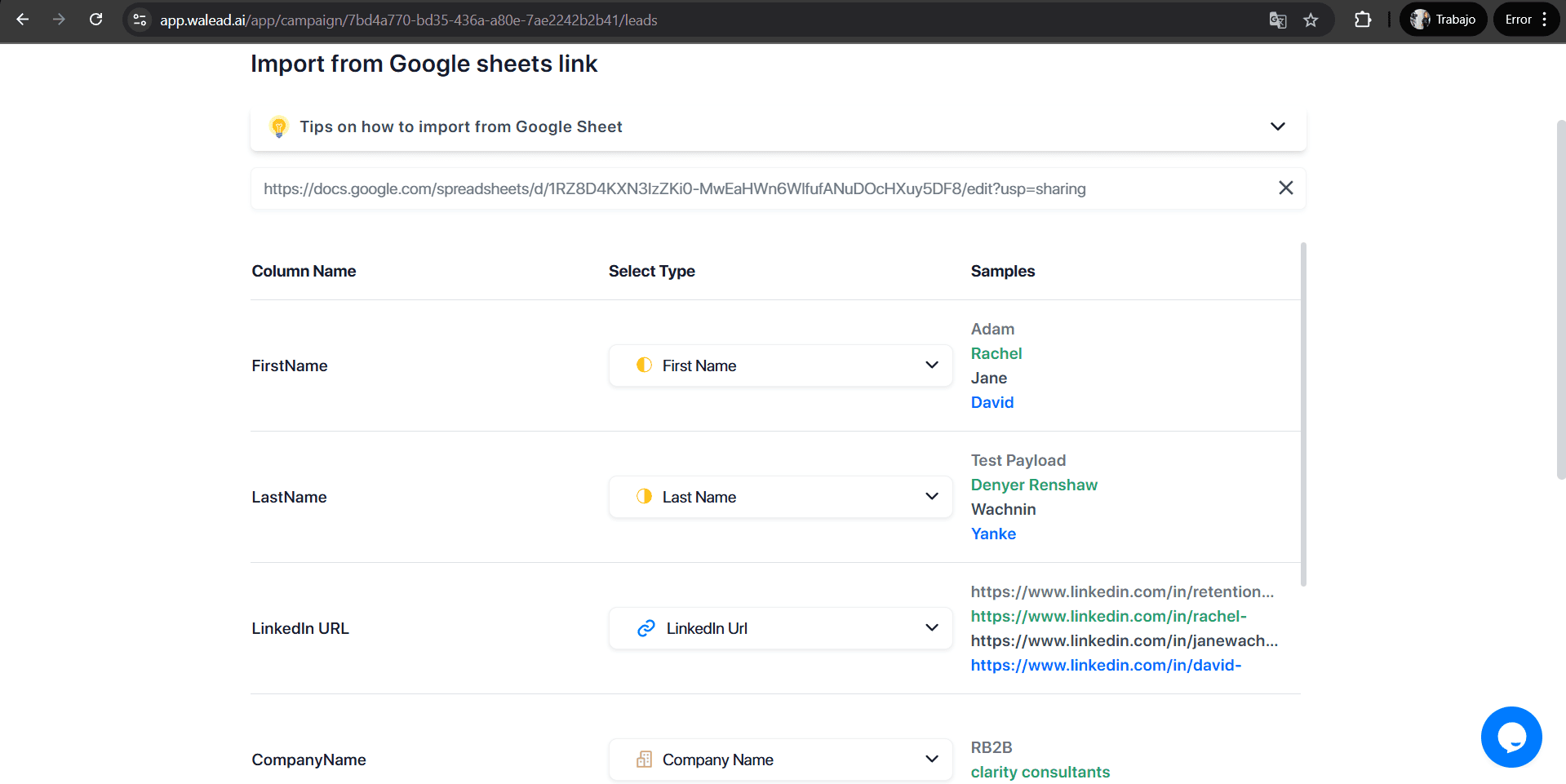Click the lightbulb tips icon
Viewport: 1566px width, 784px height.
click(x=279, y=127)
